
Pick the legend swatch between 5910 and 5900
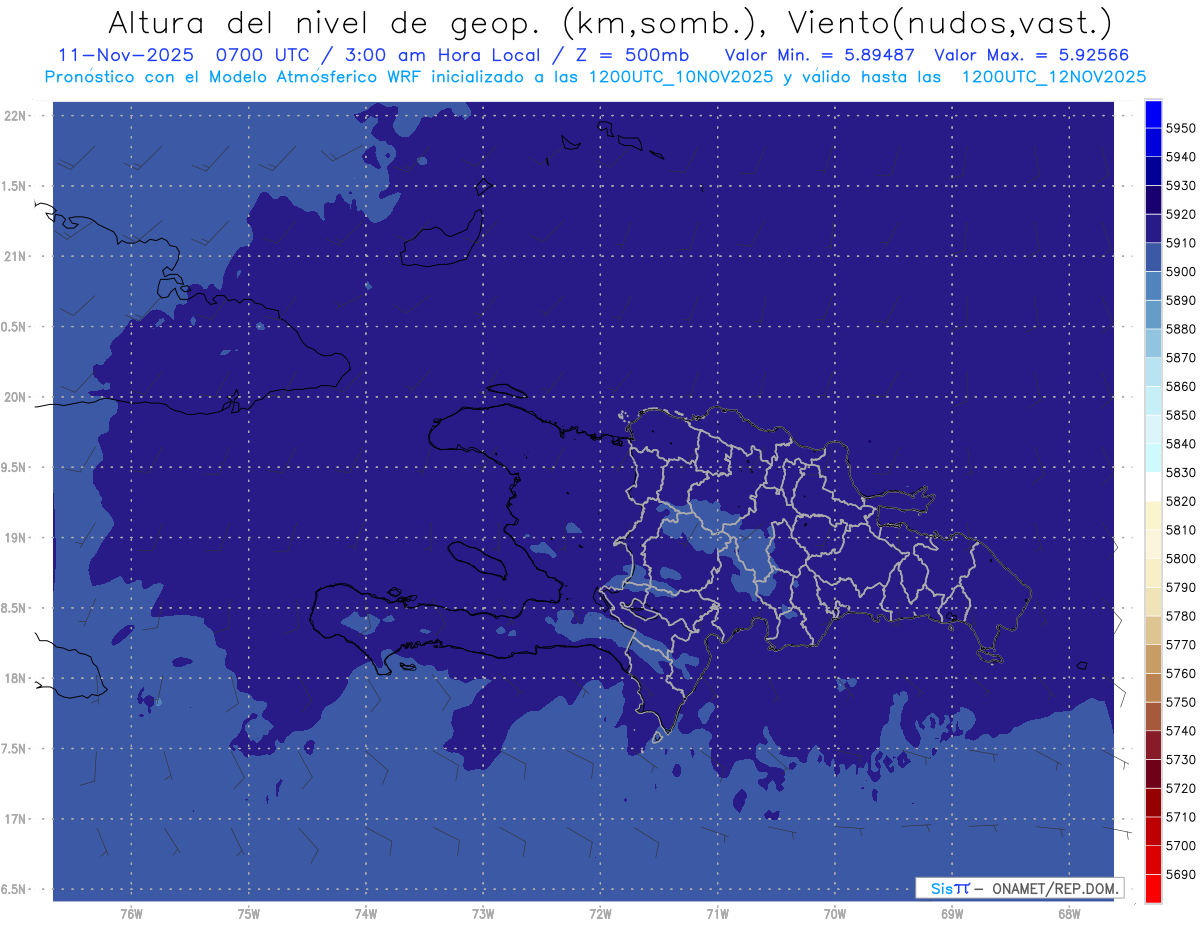pos(1153,257)
